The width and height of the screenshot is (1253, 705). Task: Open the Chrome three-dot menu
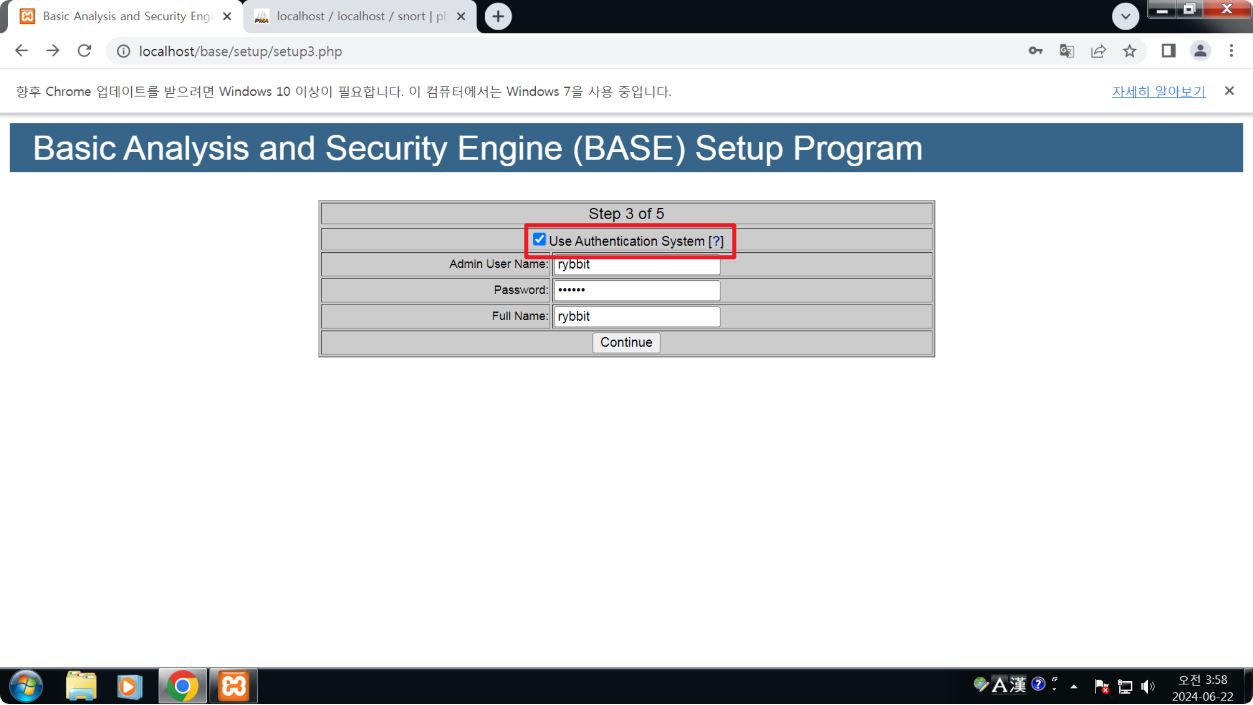tap(1231, 51)
